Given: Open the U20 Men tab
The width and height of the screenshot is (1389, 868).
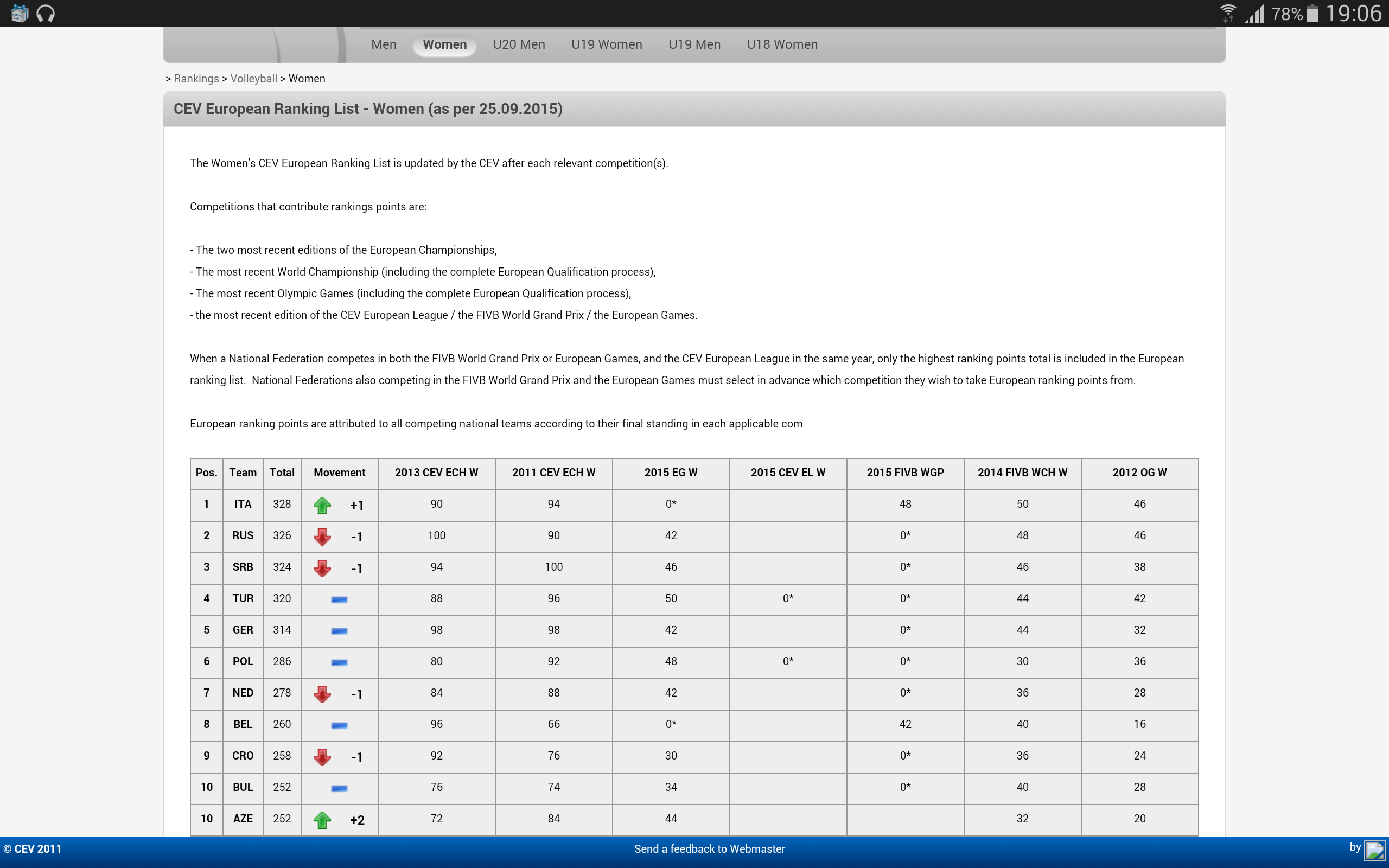Looking at the screenshot, I should (518, 44).
